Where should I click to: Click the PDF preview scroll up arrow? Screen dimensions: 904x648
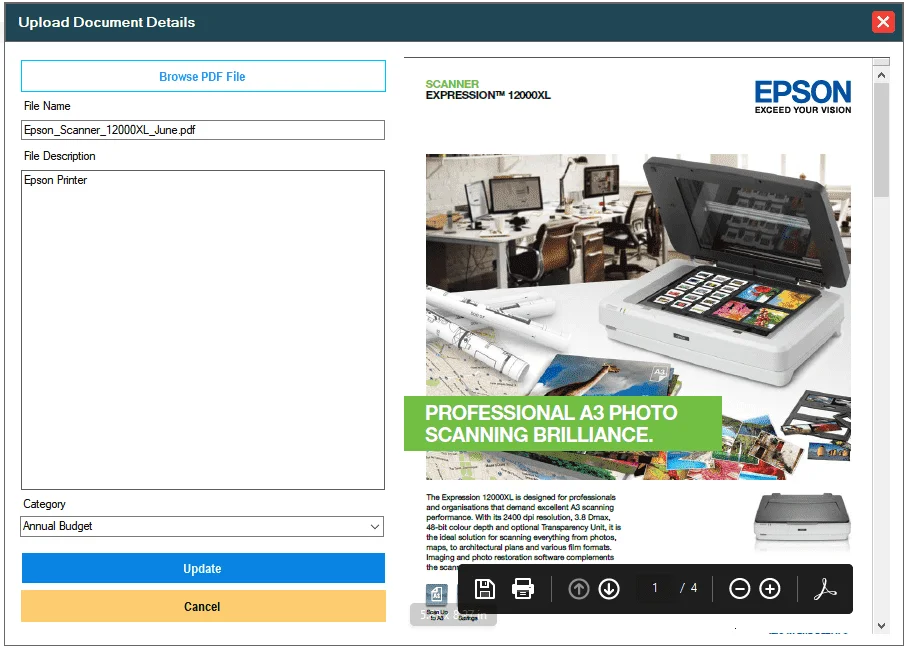point(881,75)
